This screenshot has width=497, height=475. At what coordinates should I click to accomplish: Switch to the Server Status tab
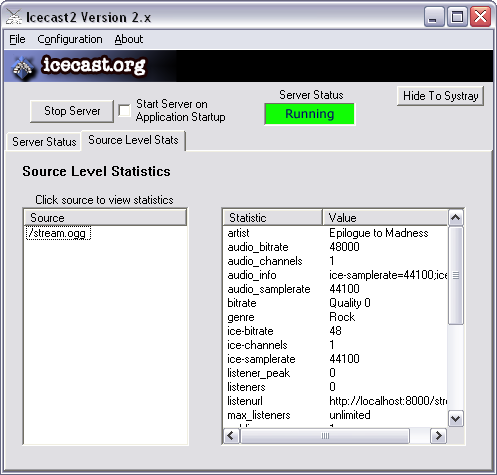pyautogui.click(x=44, y=142)
